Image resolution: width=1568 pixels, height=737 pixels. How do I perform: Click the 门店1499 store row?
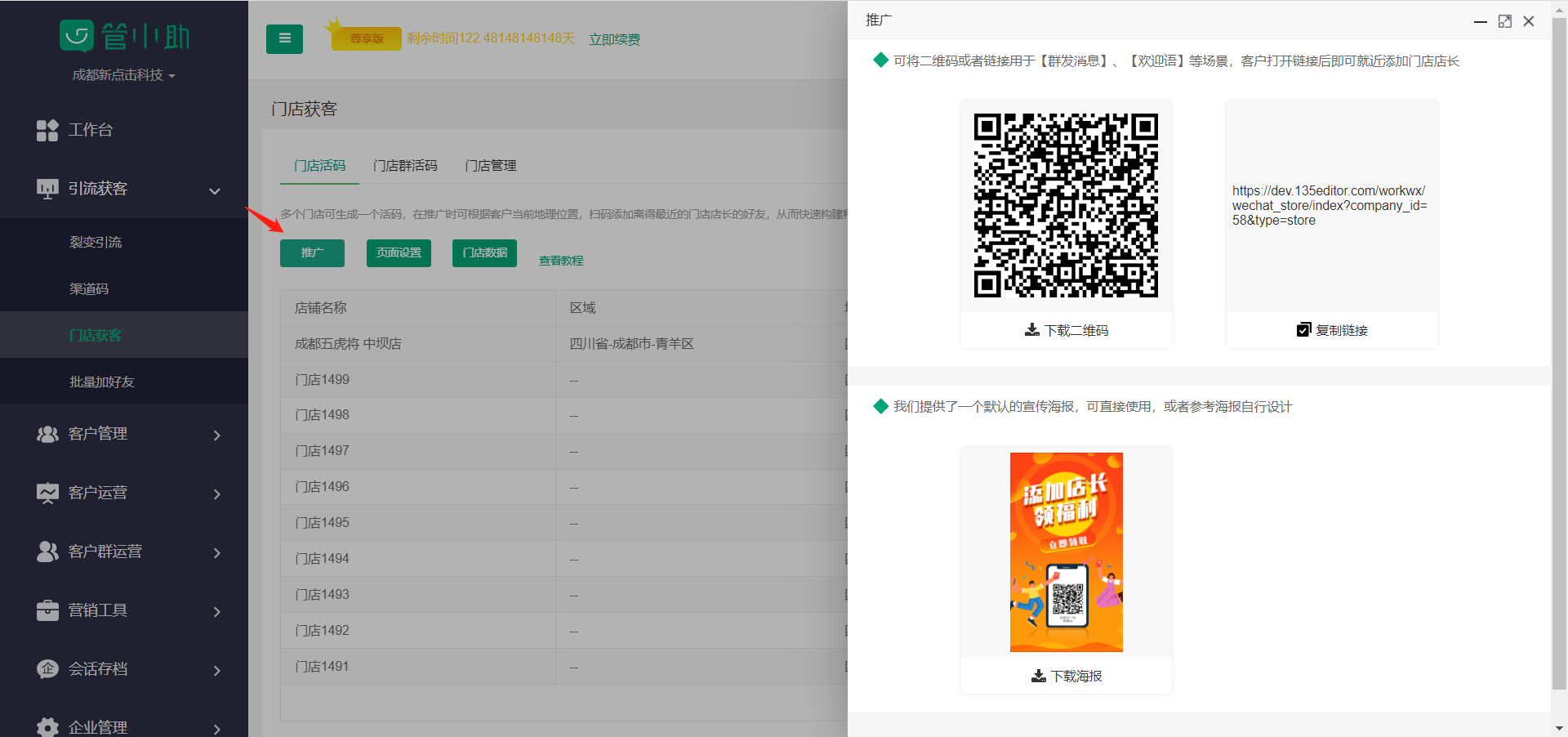(563, 380)
